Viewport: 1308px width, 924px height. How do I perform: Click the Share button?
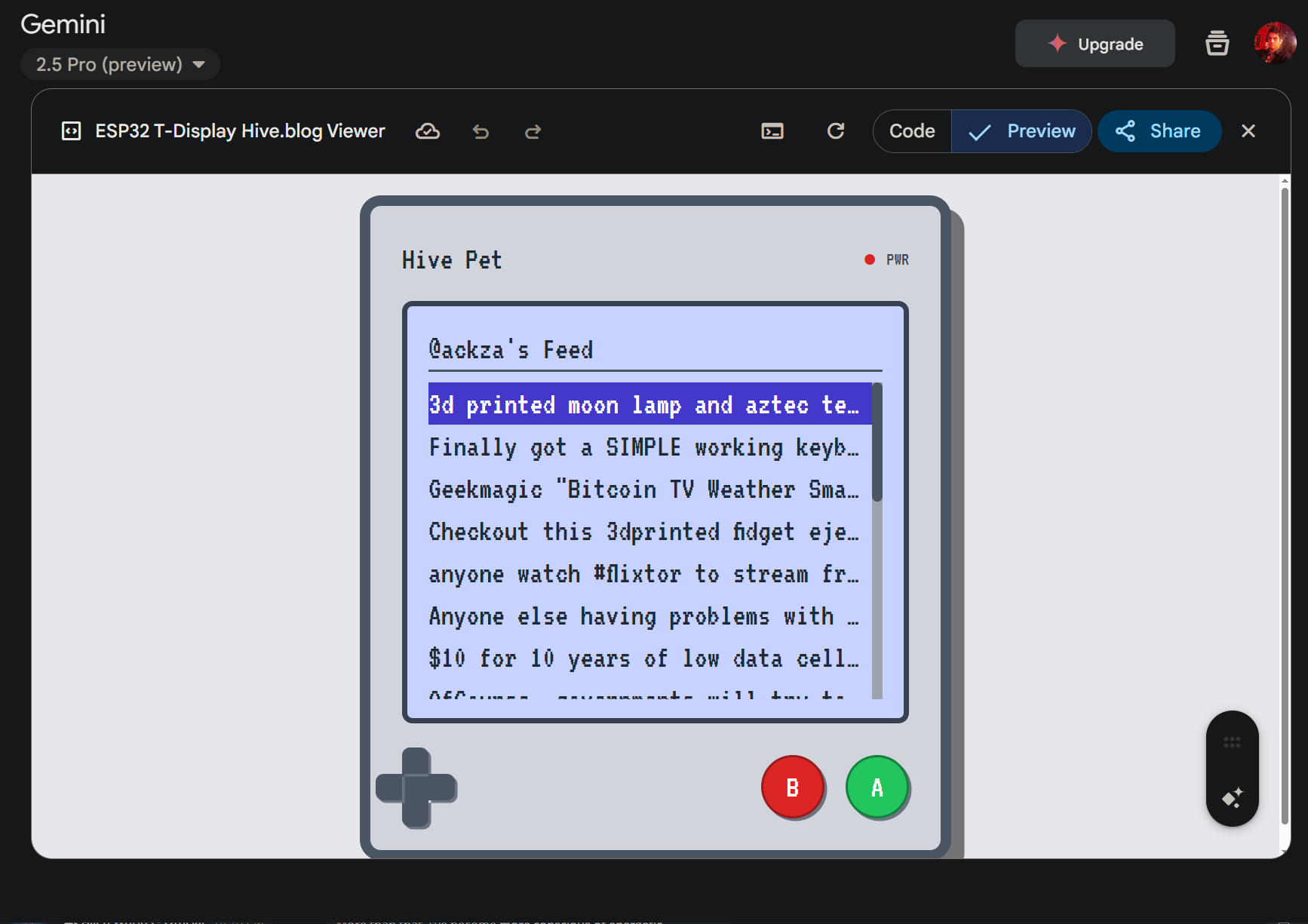tap(1159, 131)
